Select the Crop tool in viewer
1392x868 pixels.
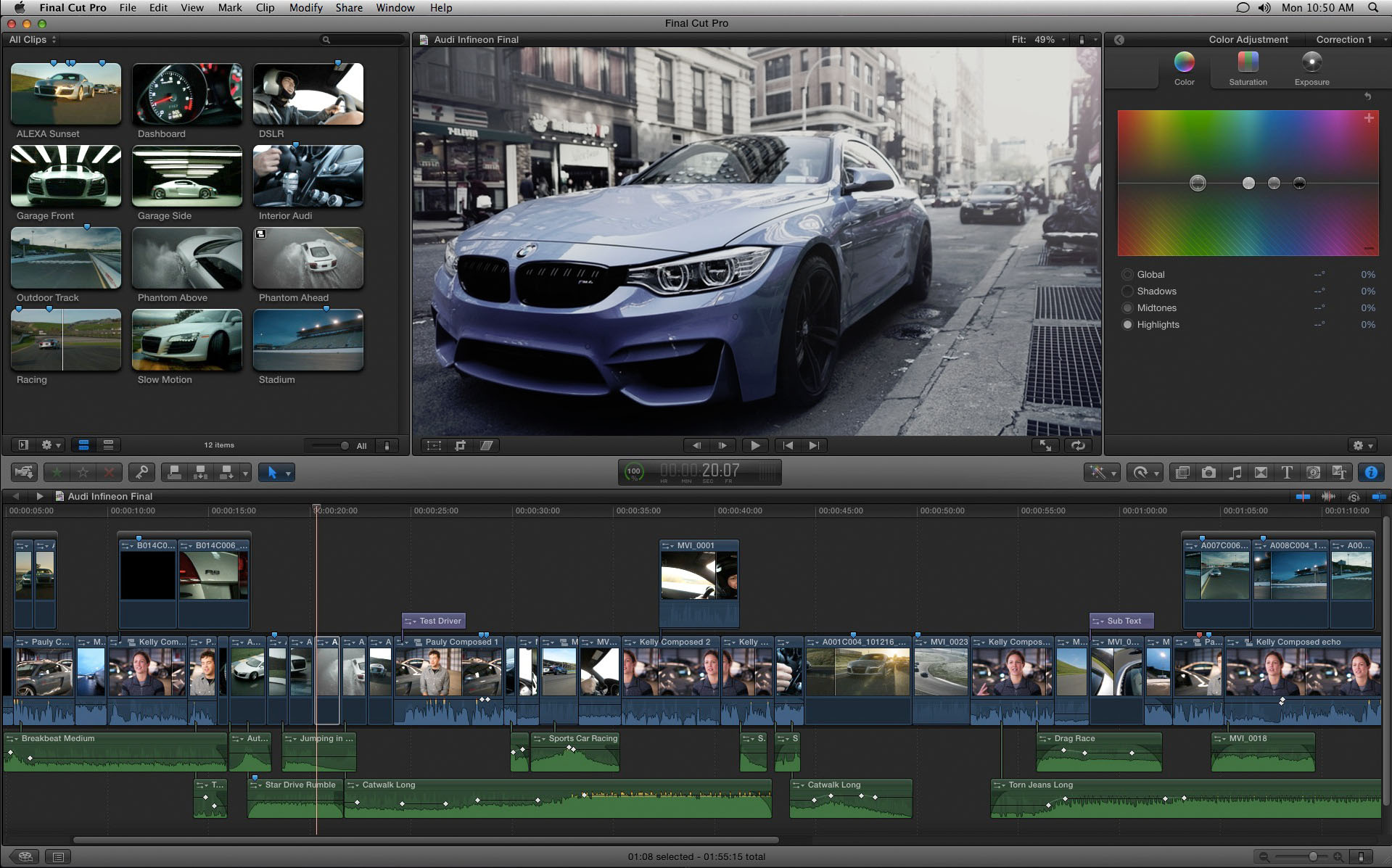pos(460,445)
